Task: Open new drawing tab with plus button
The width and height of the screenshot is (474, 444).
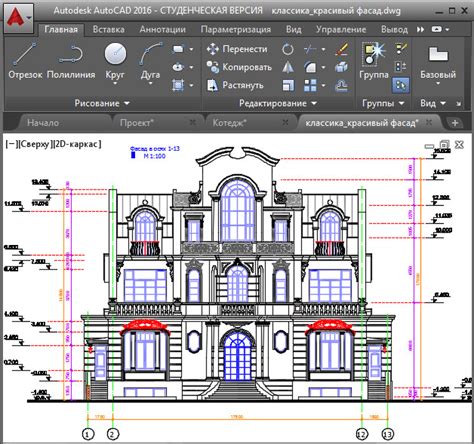Action: pyautogui.click(x=455, y=123)
